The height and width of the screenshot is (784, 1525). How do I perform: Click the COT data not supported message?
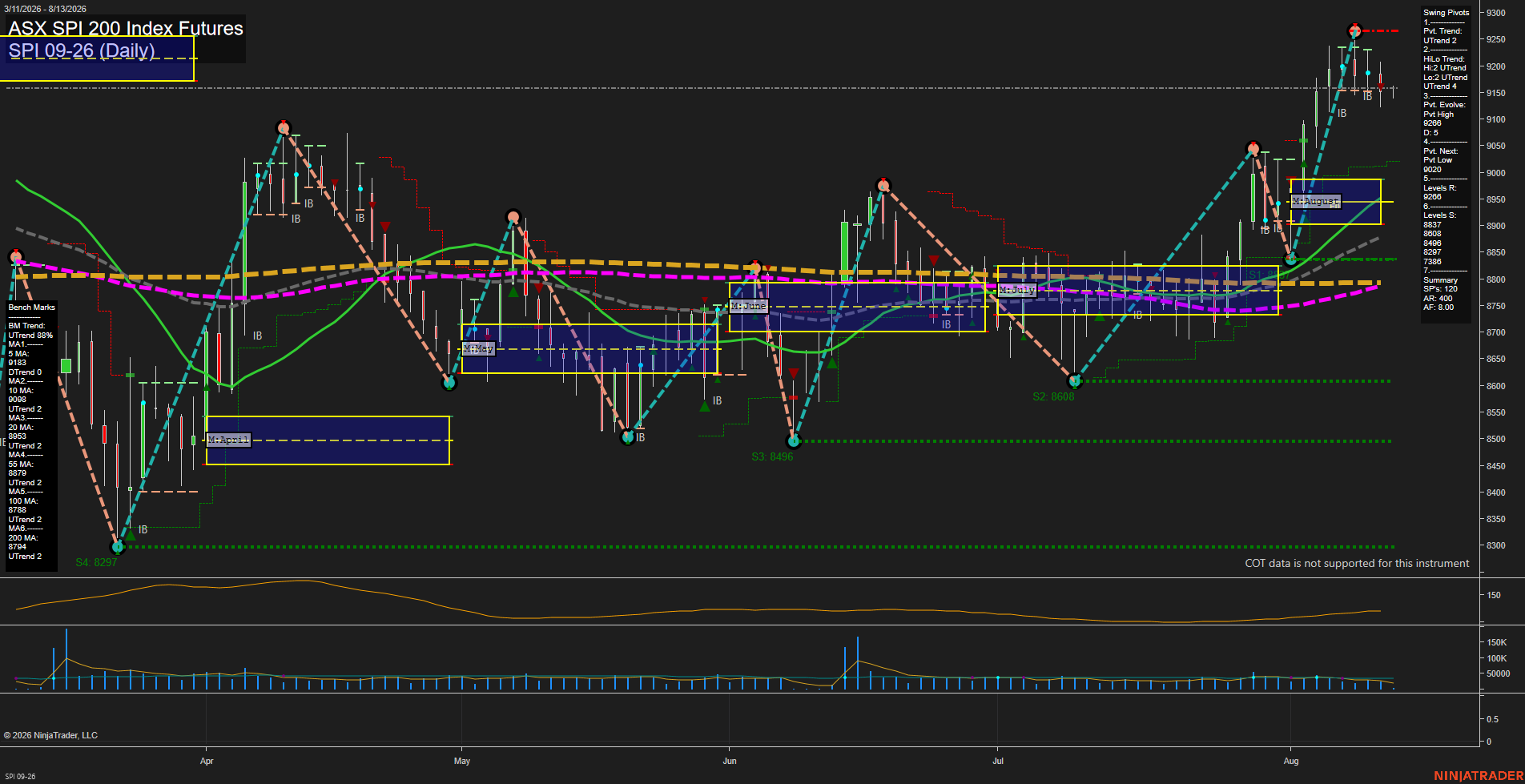[x=1357, y=563]
